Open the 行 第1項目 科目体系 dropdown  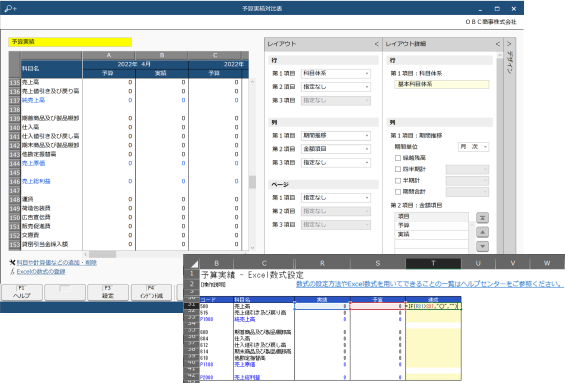[336, 74]
